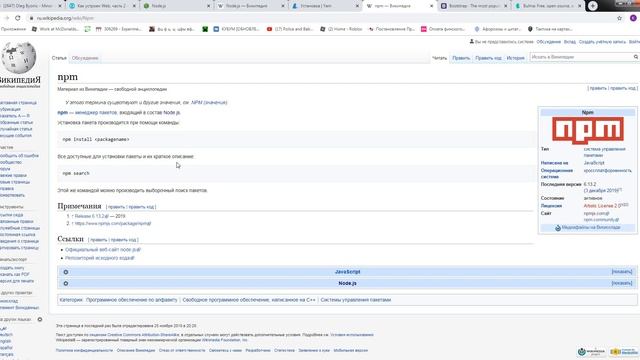Screen dimensions: 640x360
Task: Click the Wikimedia project badge in the footer
Action: pos(591,351)
